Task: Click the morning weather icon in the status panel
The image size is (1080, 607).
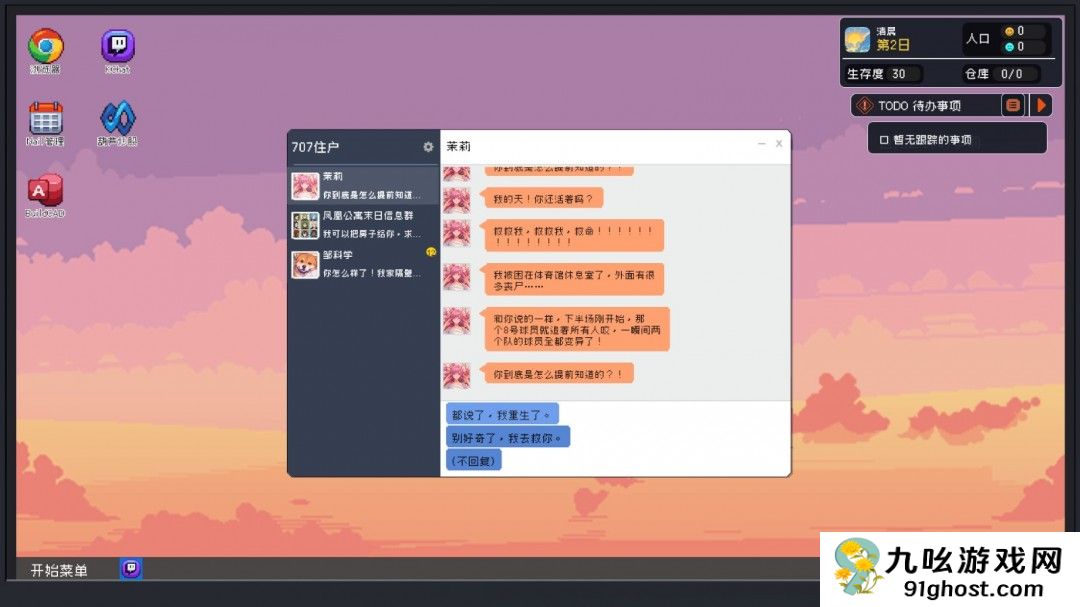Action: 858,38
